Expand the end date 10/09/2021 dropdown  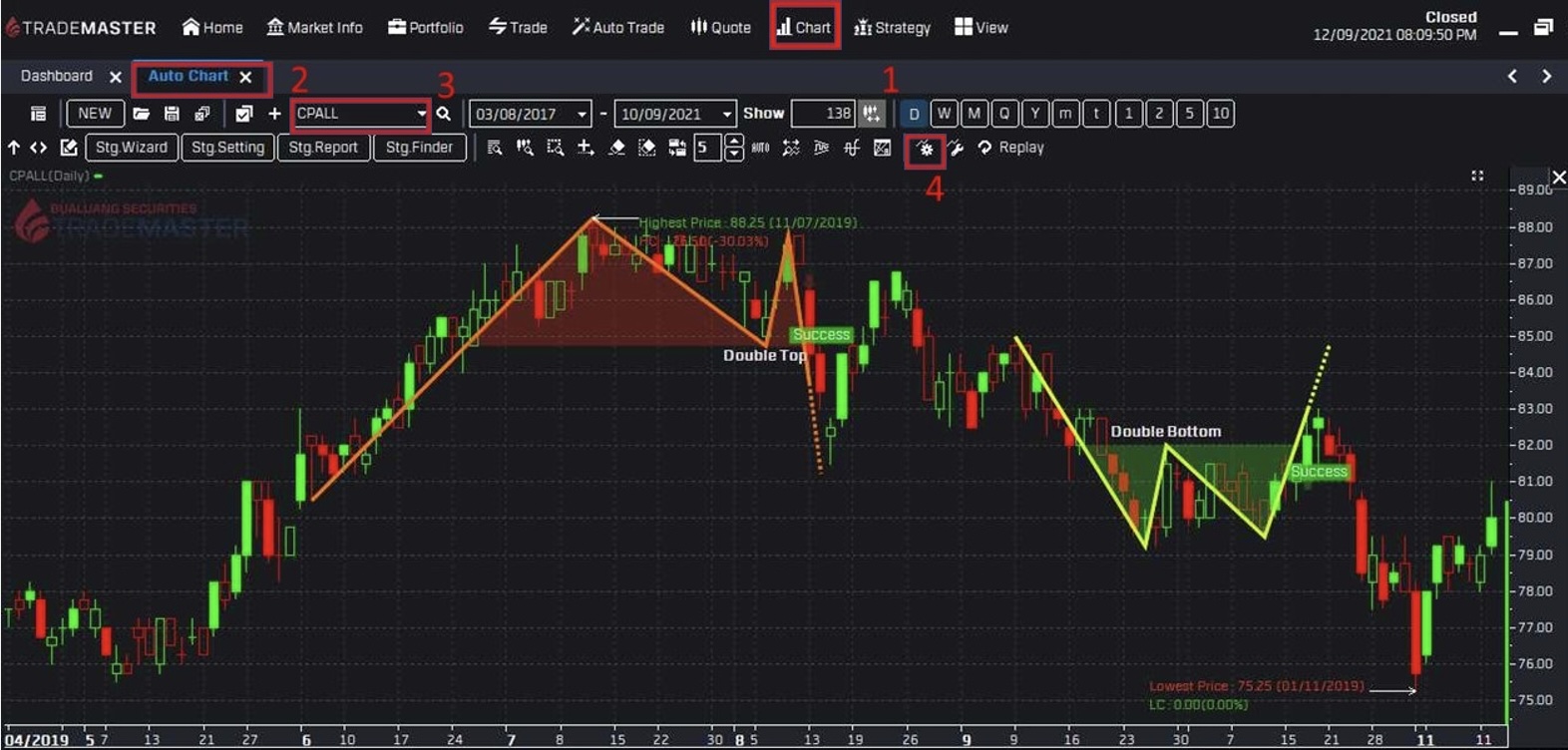[x=728, y=114]
